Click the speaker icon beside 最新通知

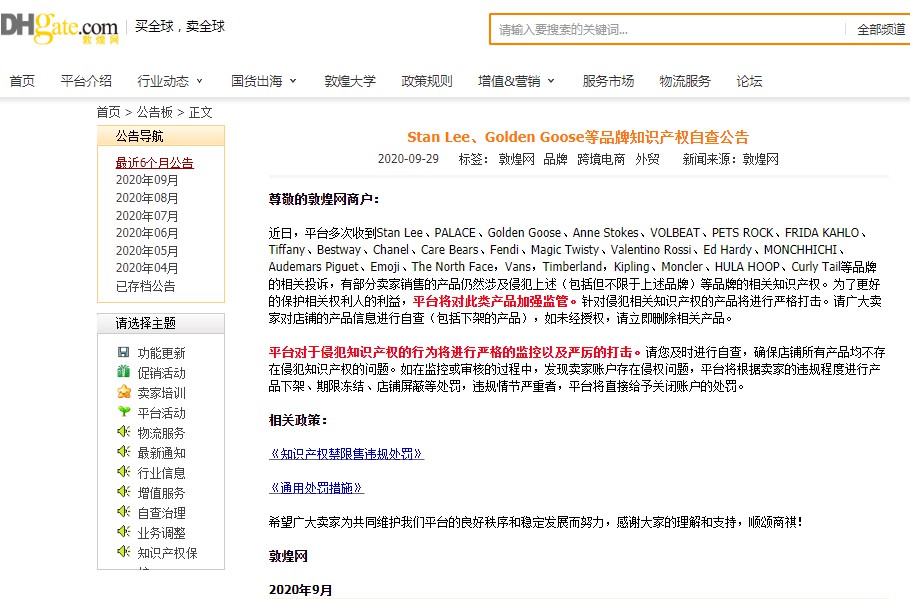pos(124,452)
